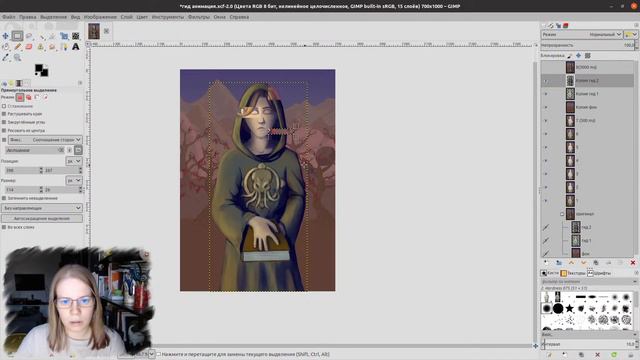Click the Create new layer icon
This screenshot has width=640, height=360.
[546, 263]
